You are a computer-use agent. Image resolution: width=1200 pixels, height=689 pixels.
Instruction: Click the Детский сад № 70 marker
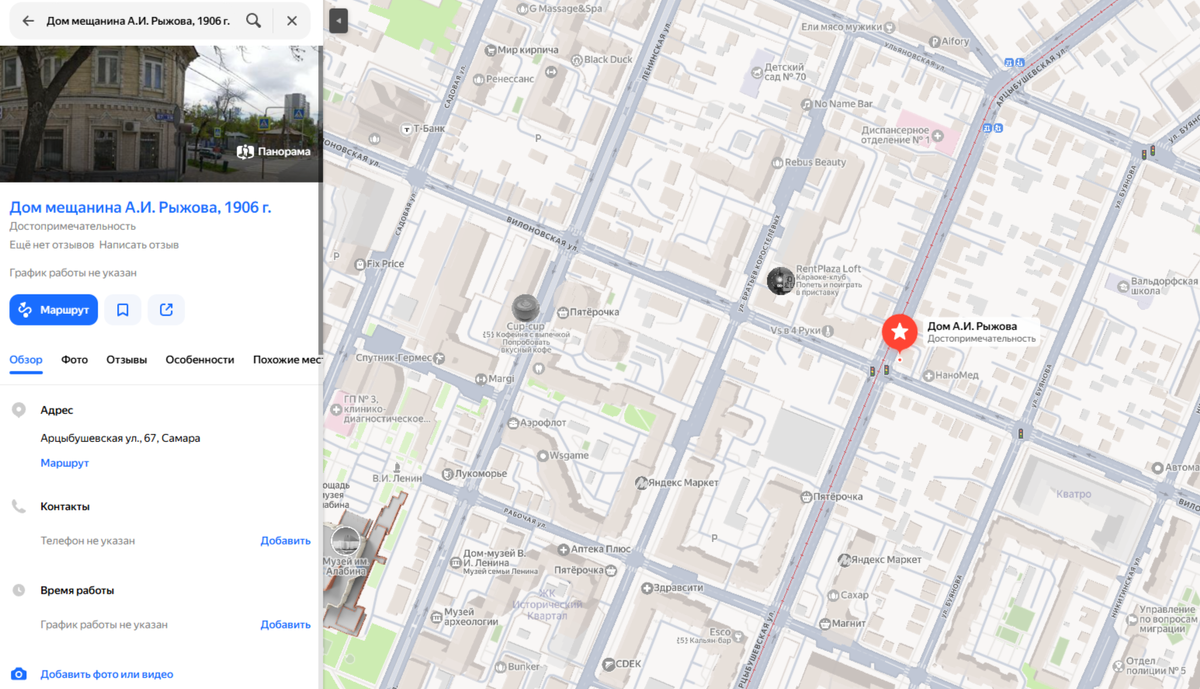757,71
